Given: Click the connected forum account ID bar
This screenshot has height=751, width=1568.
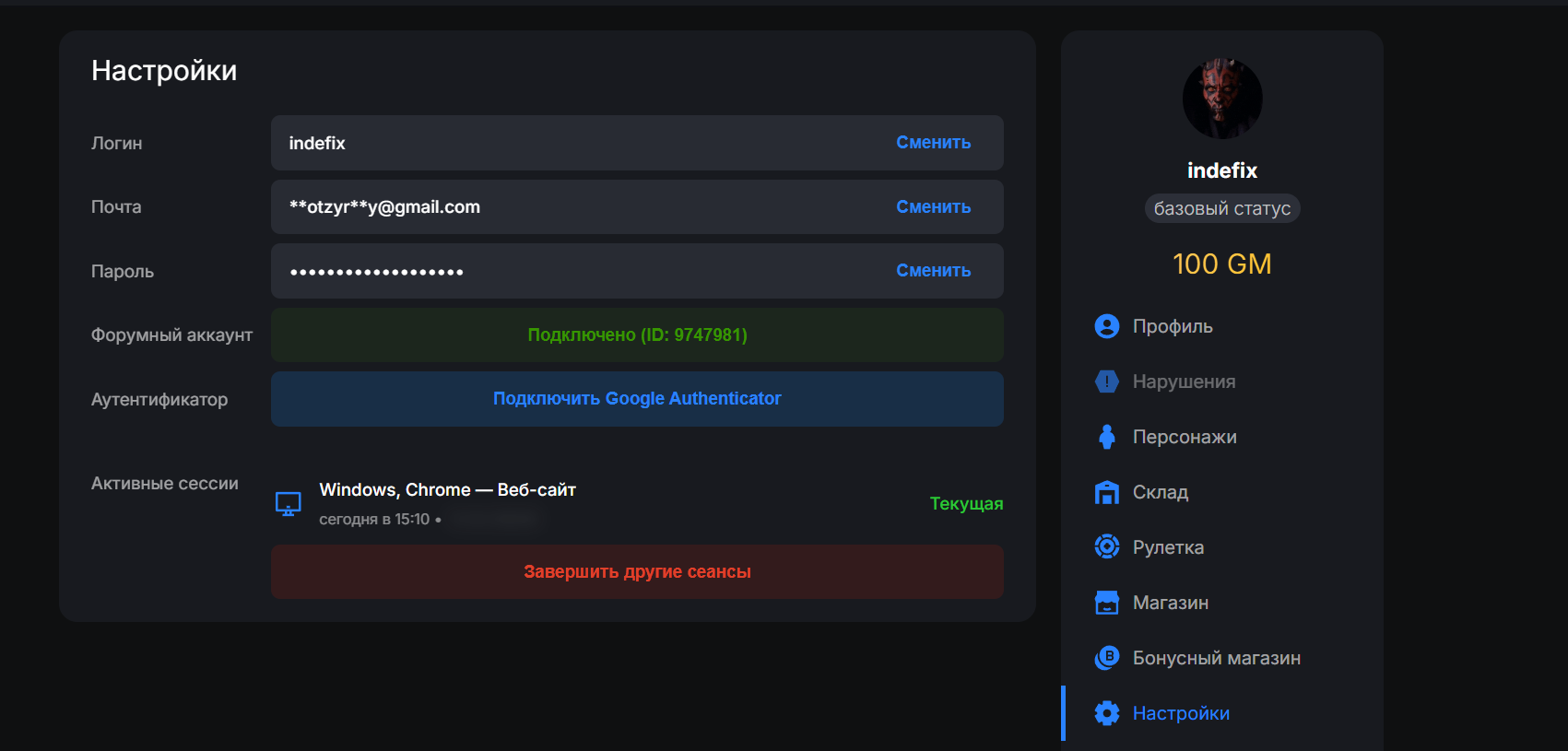Looking at the screenshot, I should [637, 335].
